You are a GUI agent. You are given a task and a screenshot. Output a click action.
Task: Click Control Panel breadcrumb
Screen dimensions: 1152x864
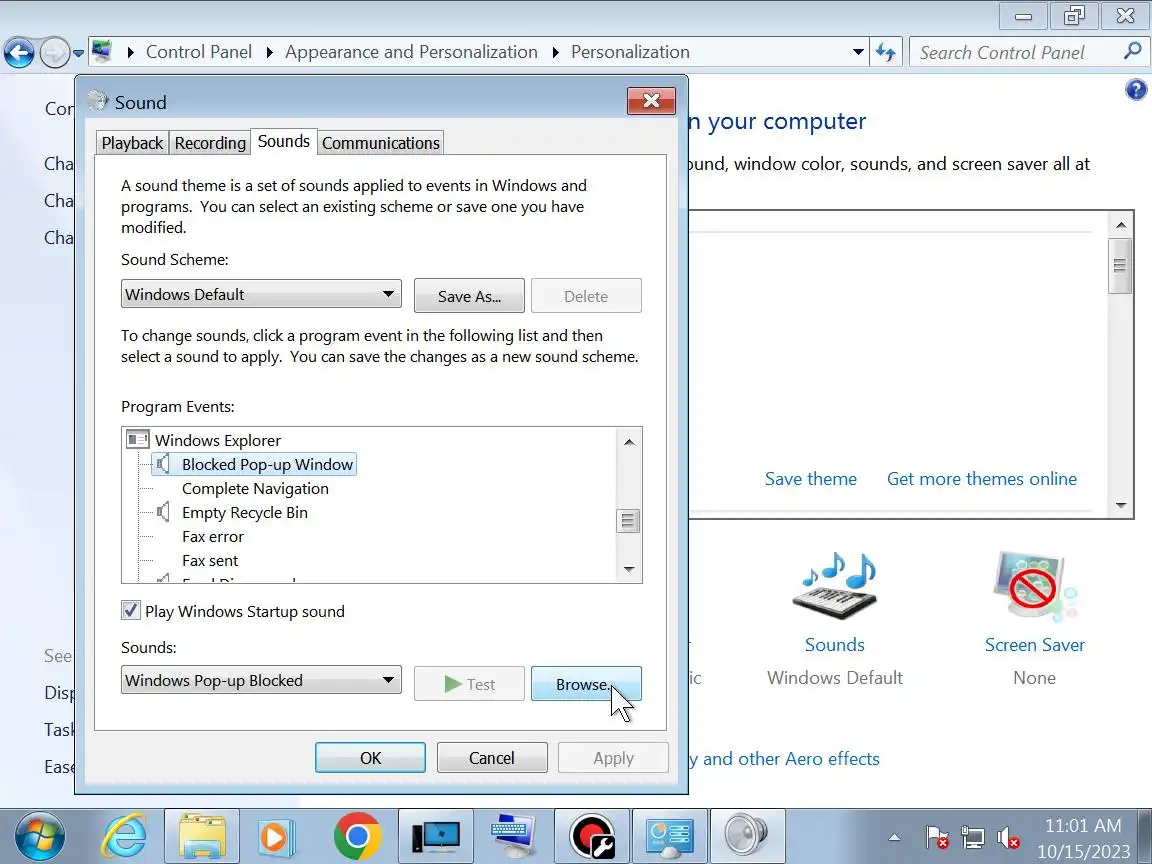tap(198, 52)
